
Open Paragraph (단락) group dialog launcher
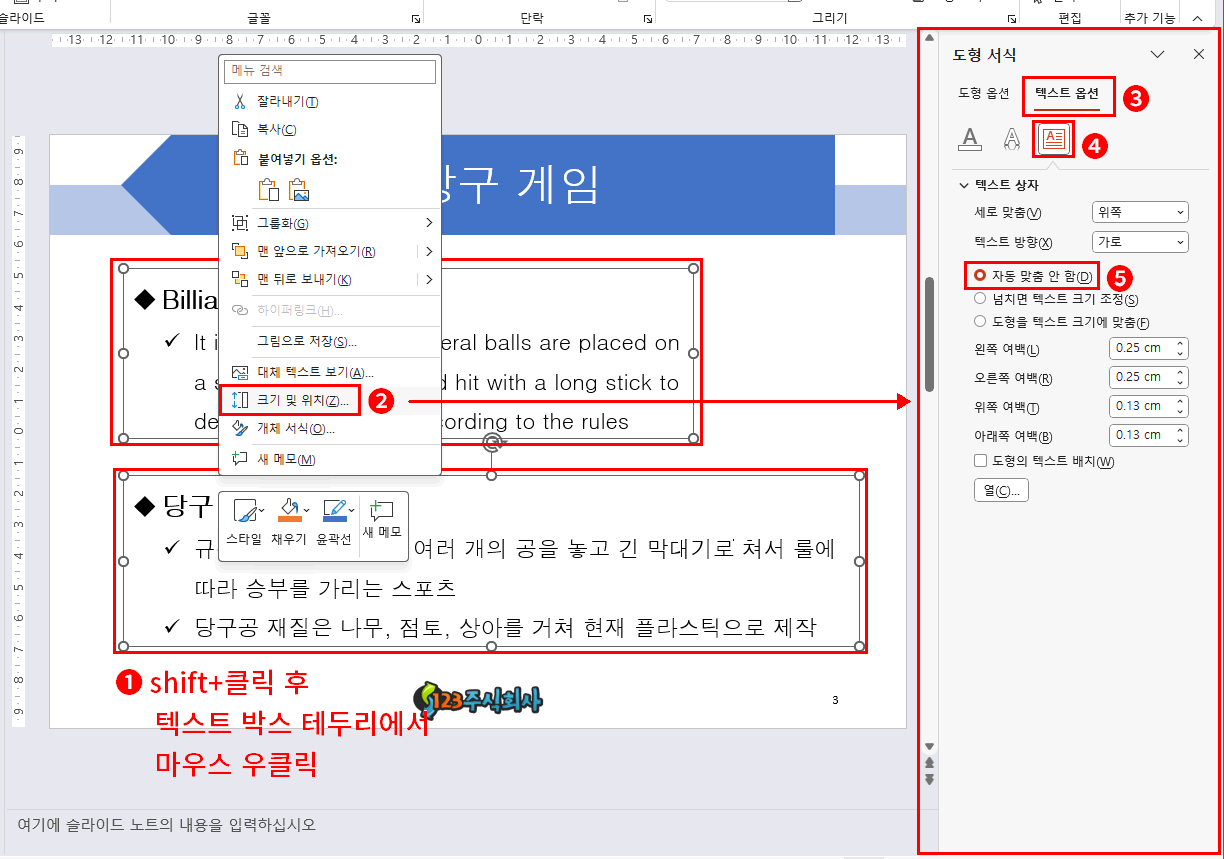(x=647, y=18)
